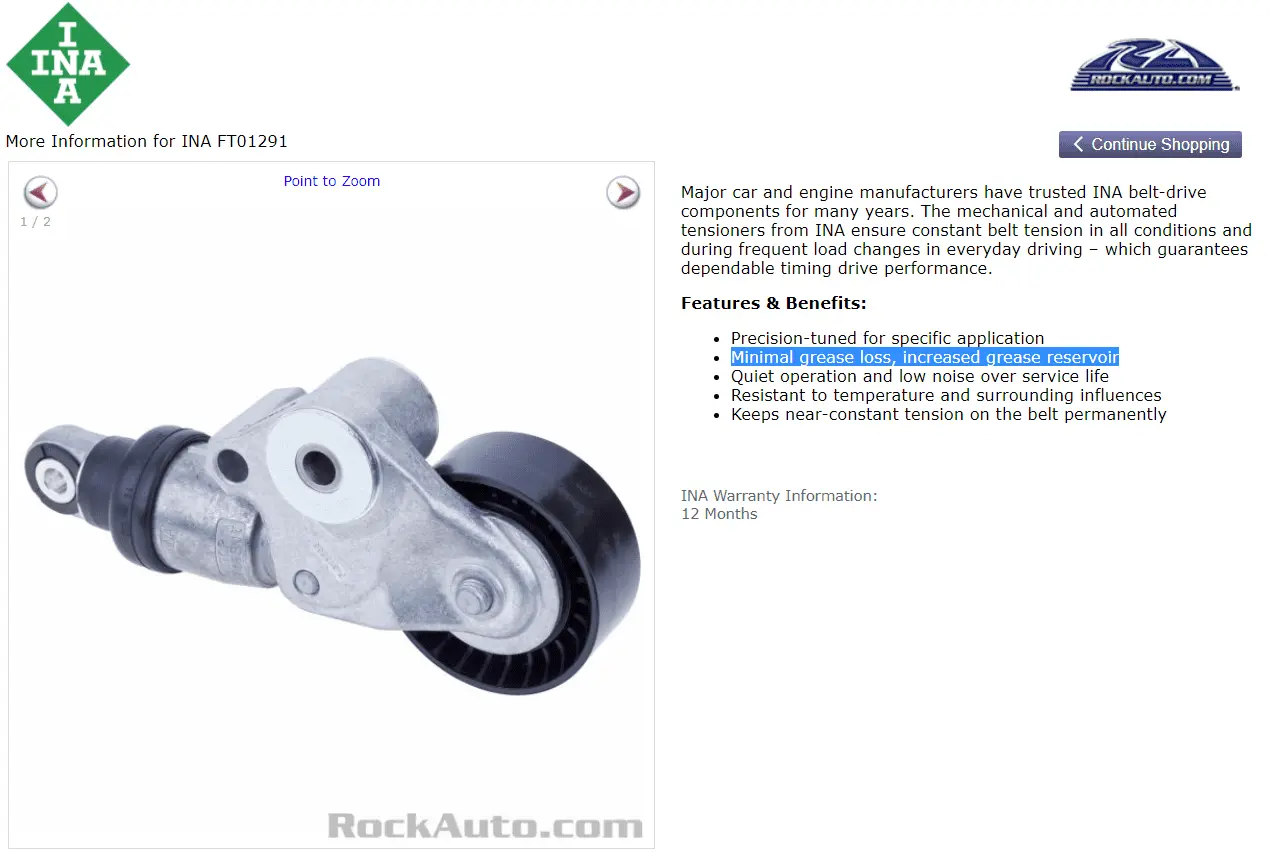Viewport: 1270px width, 861px height.
Task: Click the highlighted Minimal grease loss bullet
Action: 924,357
